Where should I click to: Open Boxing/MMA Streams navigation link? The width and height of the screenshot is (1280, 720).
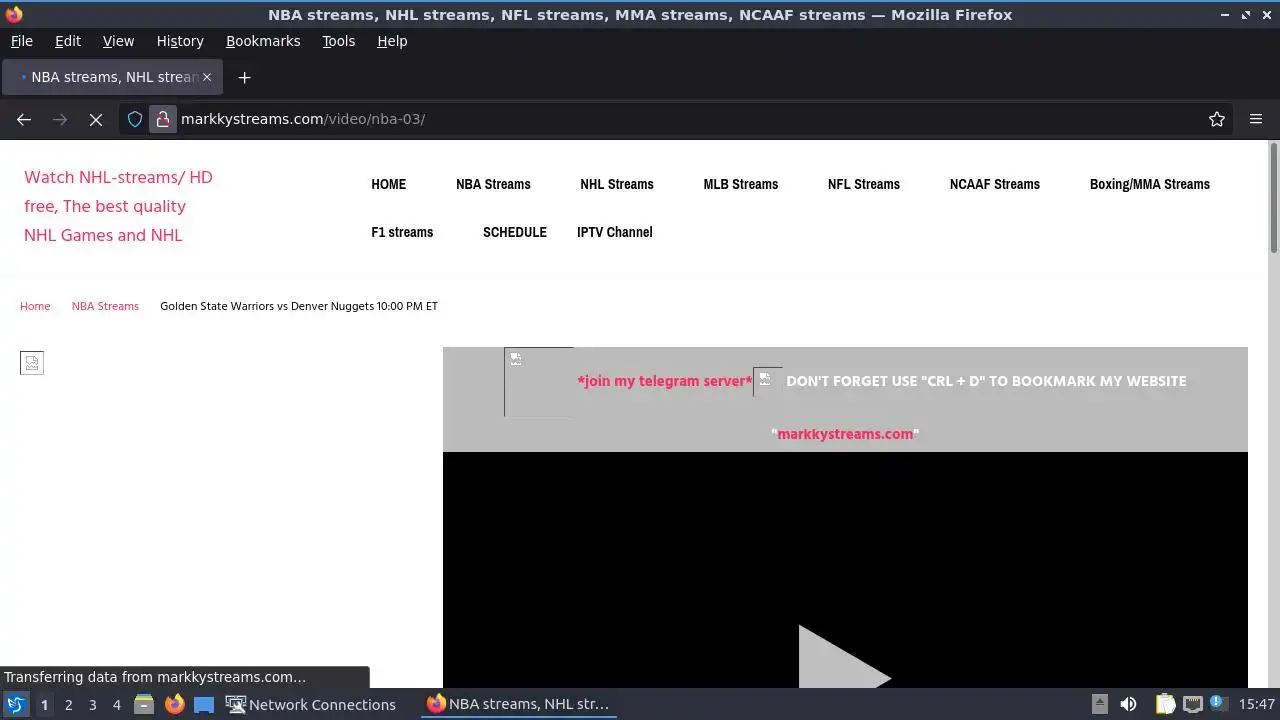click(1150, 184)
